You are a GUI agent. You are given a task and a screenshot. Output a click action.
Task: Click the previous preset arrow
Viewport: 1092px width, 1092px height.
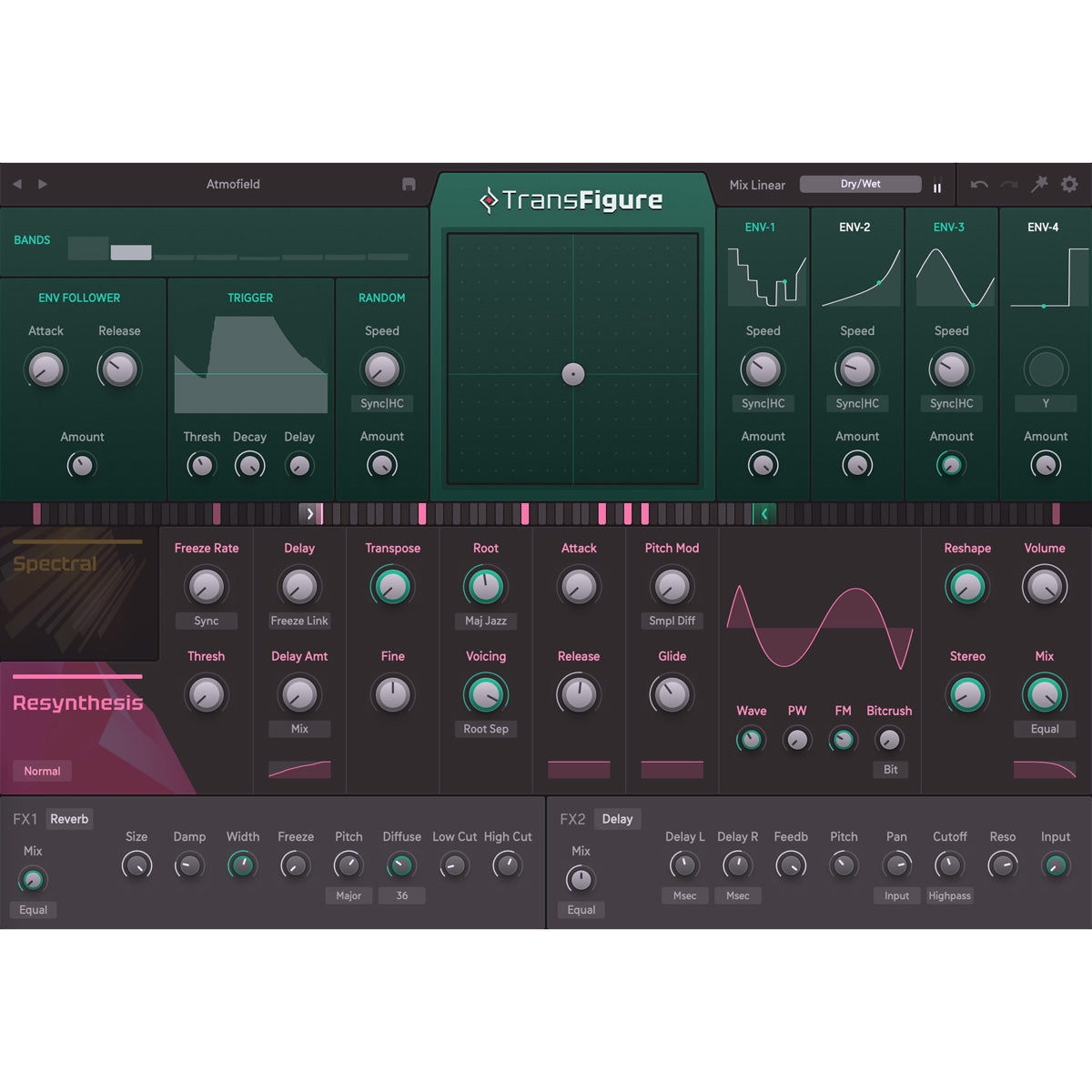point(17,184)
